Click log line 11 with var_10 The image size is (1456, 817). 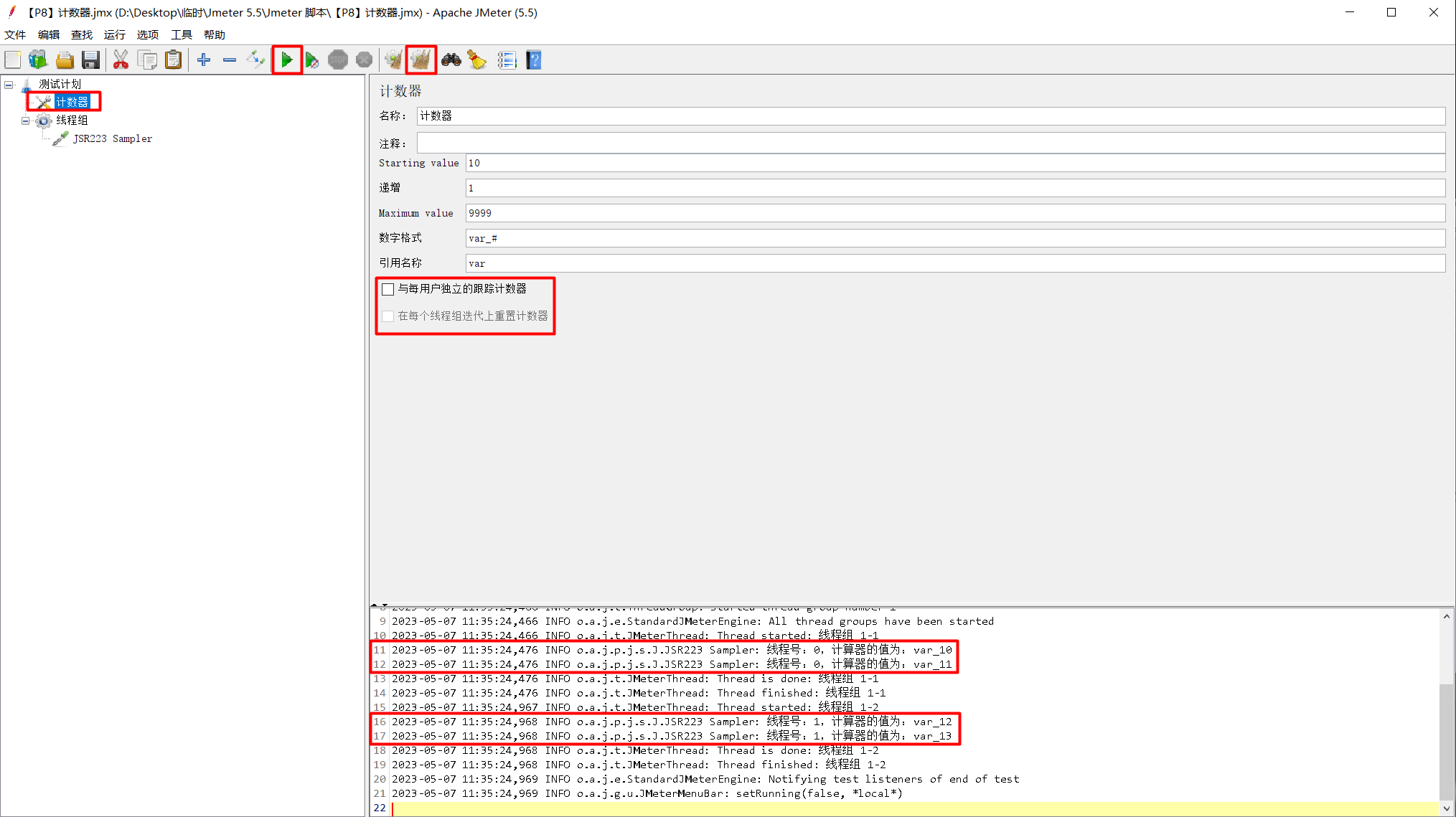[x=672, y=650]
